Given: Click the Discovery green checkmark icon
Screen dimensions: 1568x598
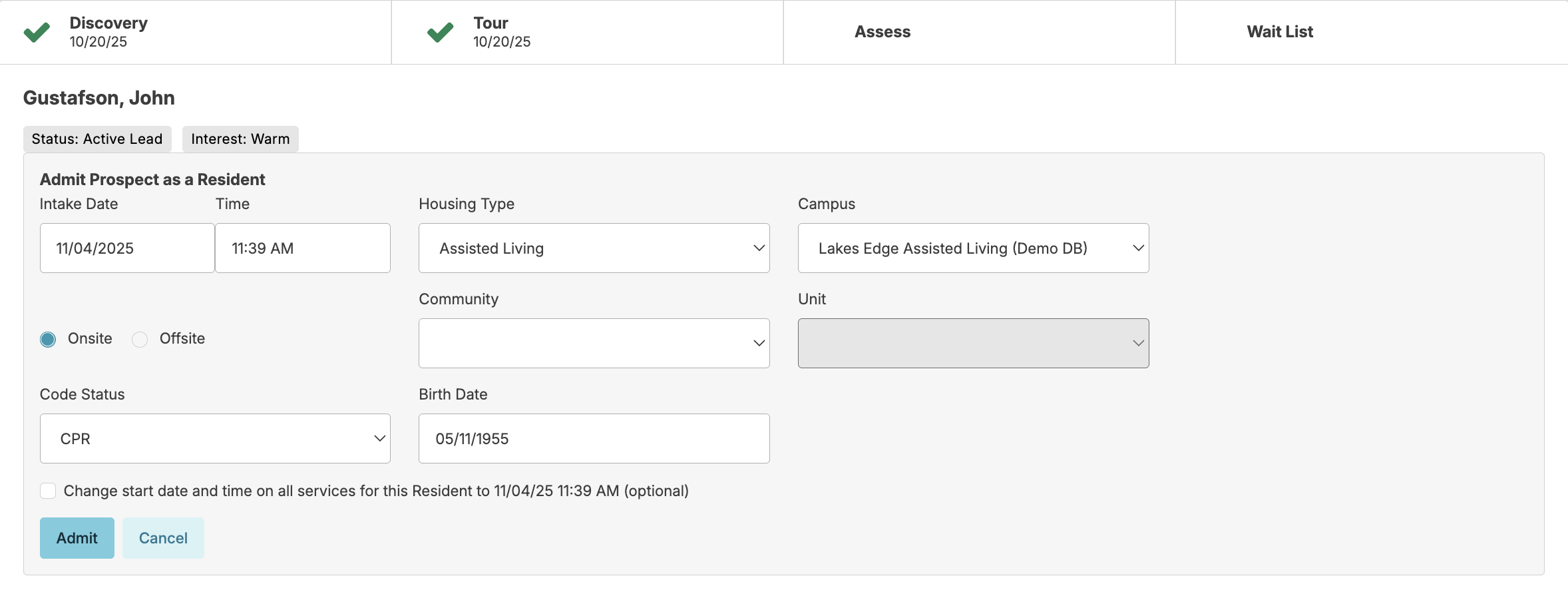Looking at the screenshot, I should (37, 32).
